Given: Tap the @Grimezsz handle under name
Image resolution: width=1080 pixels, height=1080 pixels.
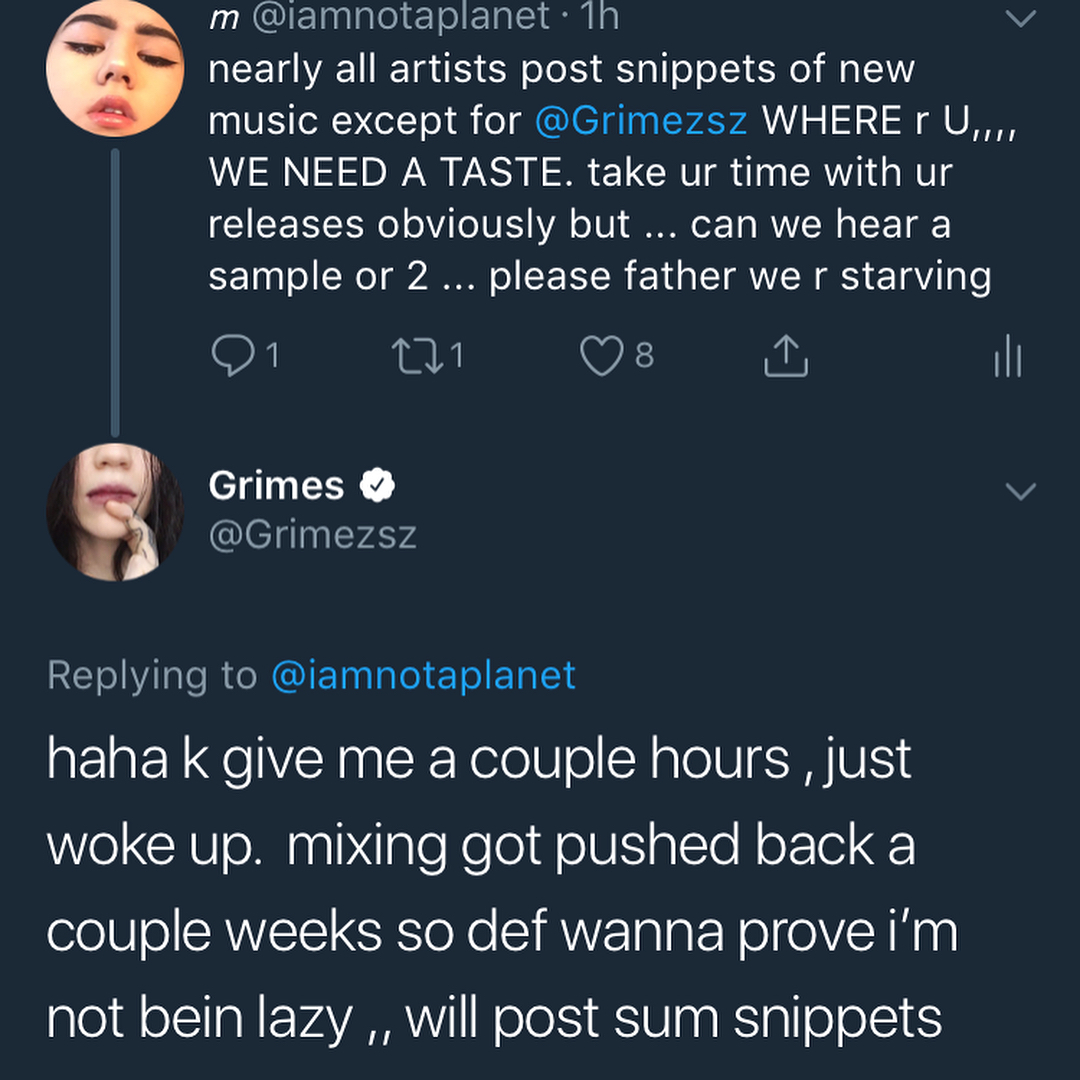Looking at the screenshot, I should coord(312,535).
